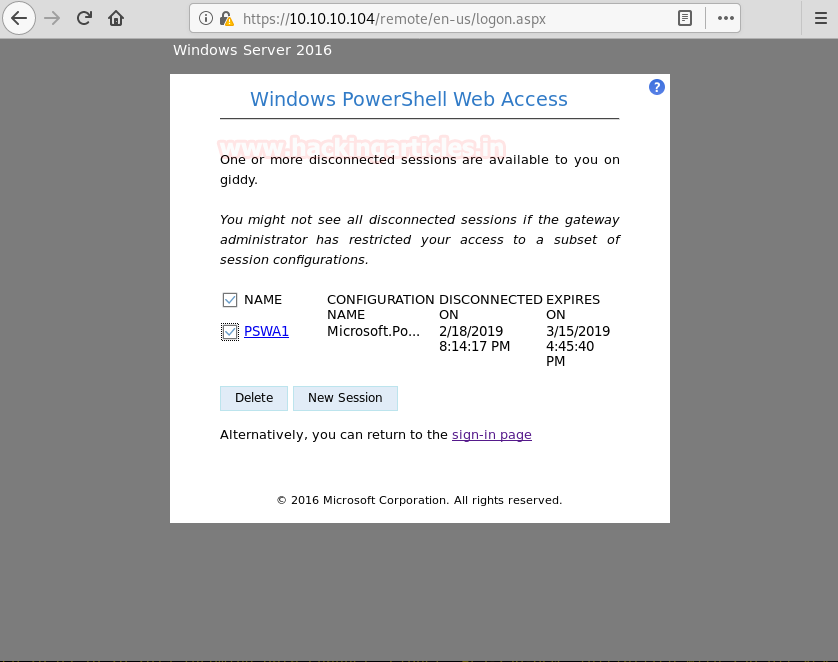Show site information via the info icon

point(206,19)
